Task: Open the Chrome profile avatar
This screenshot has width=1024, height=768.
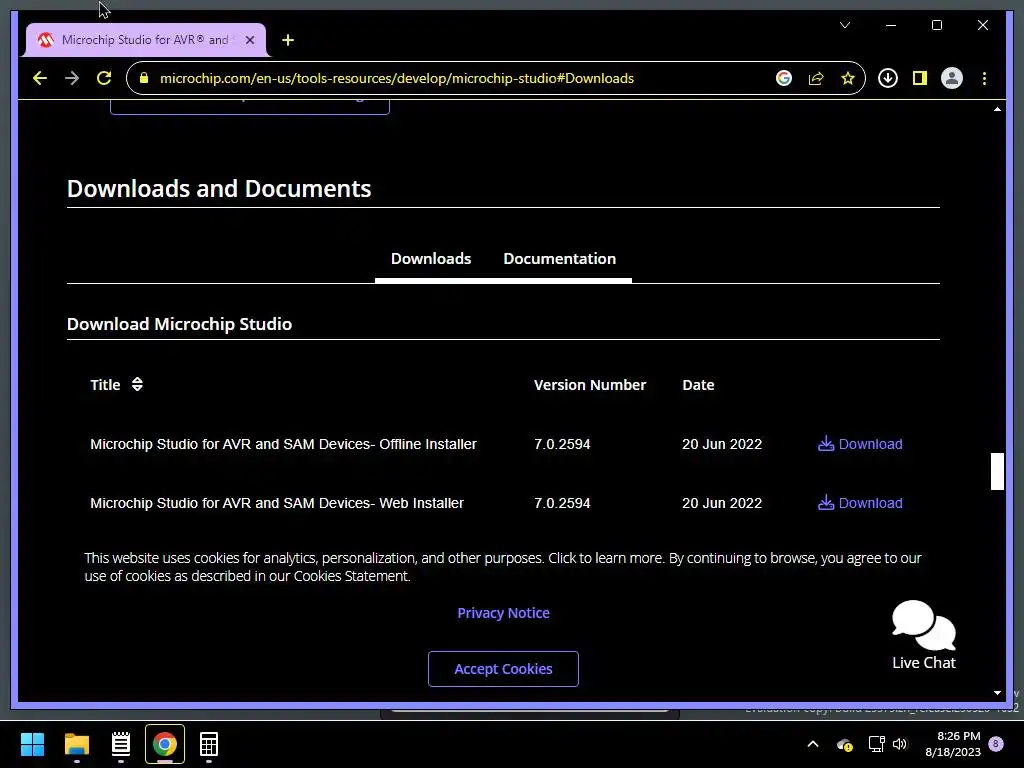Action: [x=952, y=78]
